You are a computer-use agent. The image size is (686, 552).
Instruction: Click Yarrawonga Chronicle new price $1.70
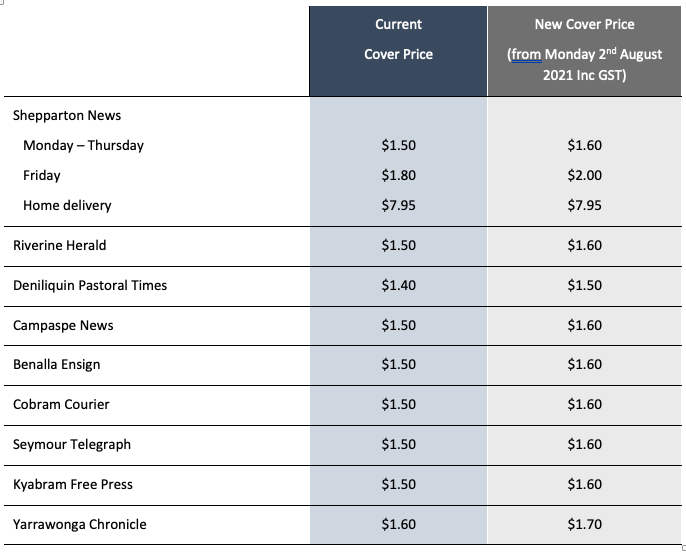pos(584,524)
